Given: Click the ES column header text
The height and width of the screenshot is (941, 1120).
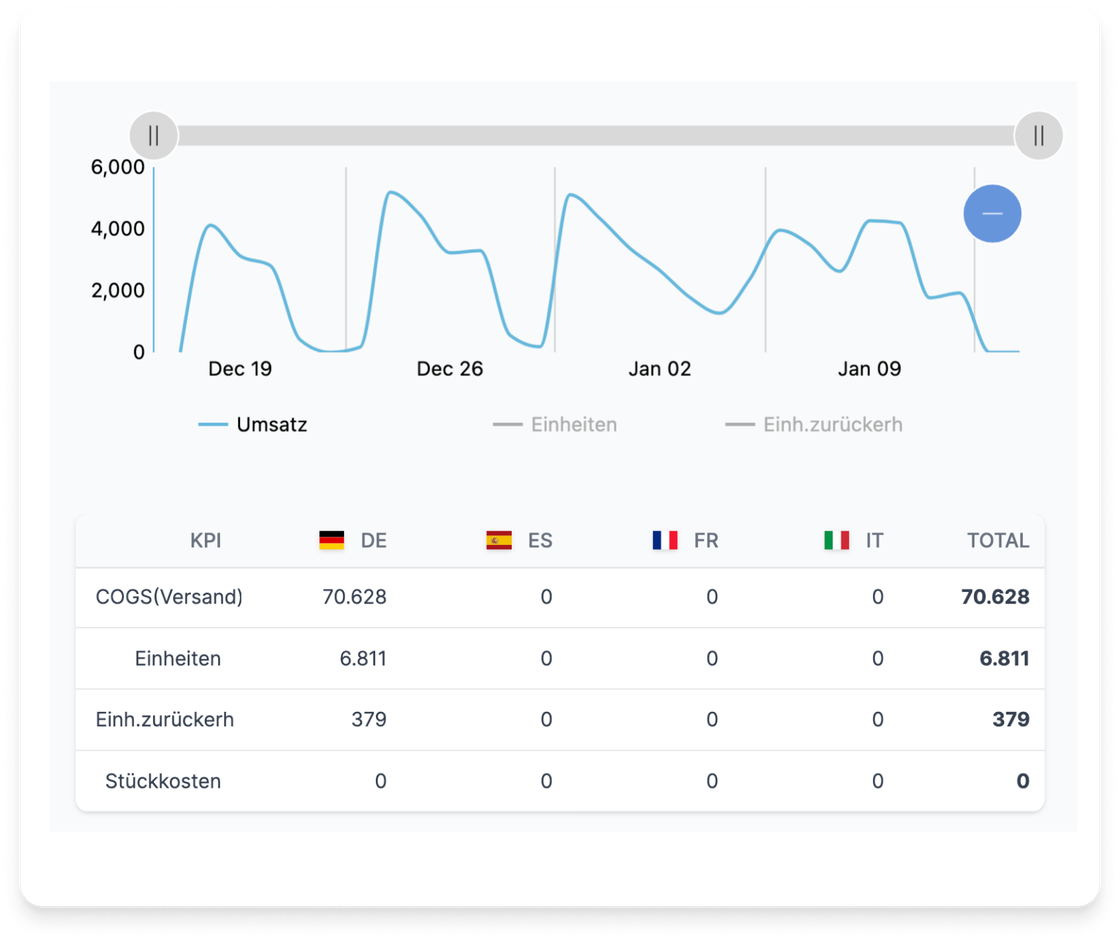Looking at the screenshot, I should point(540,540).
